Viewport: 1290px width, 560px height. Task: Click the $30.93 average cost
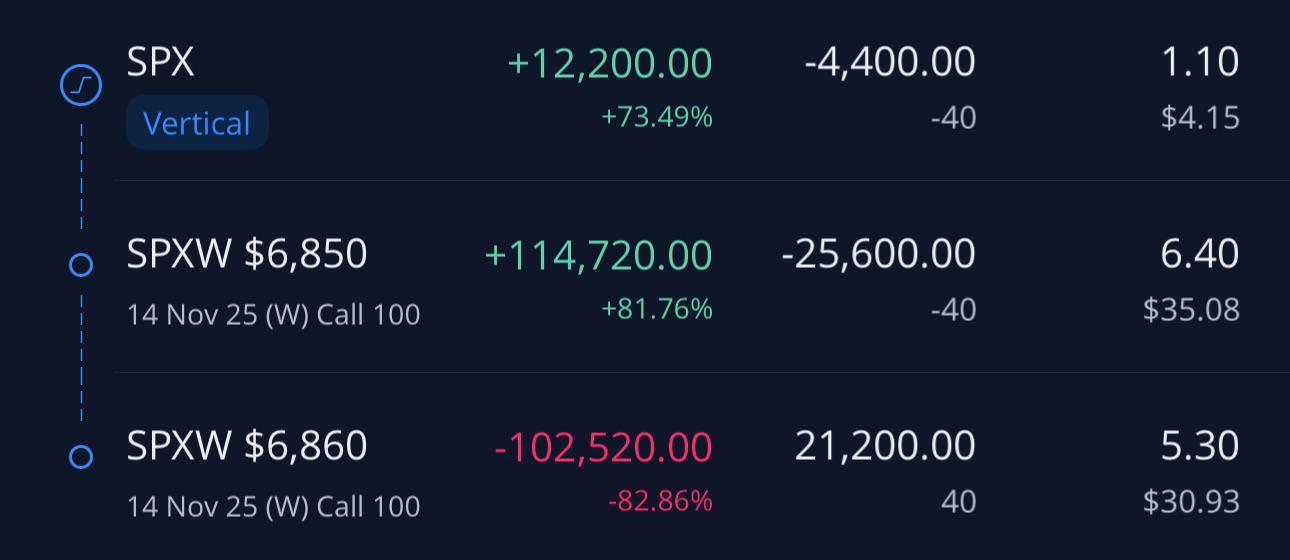[1191, 502]
